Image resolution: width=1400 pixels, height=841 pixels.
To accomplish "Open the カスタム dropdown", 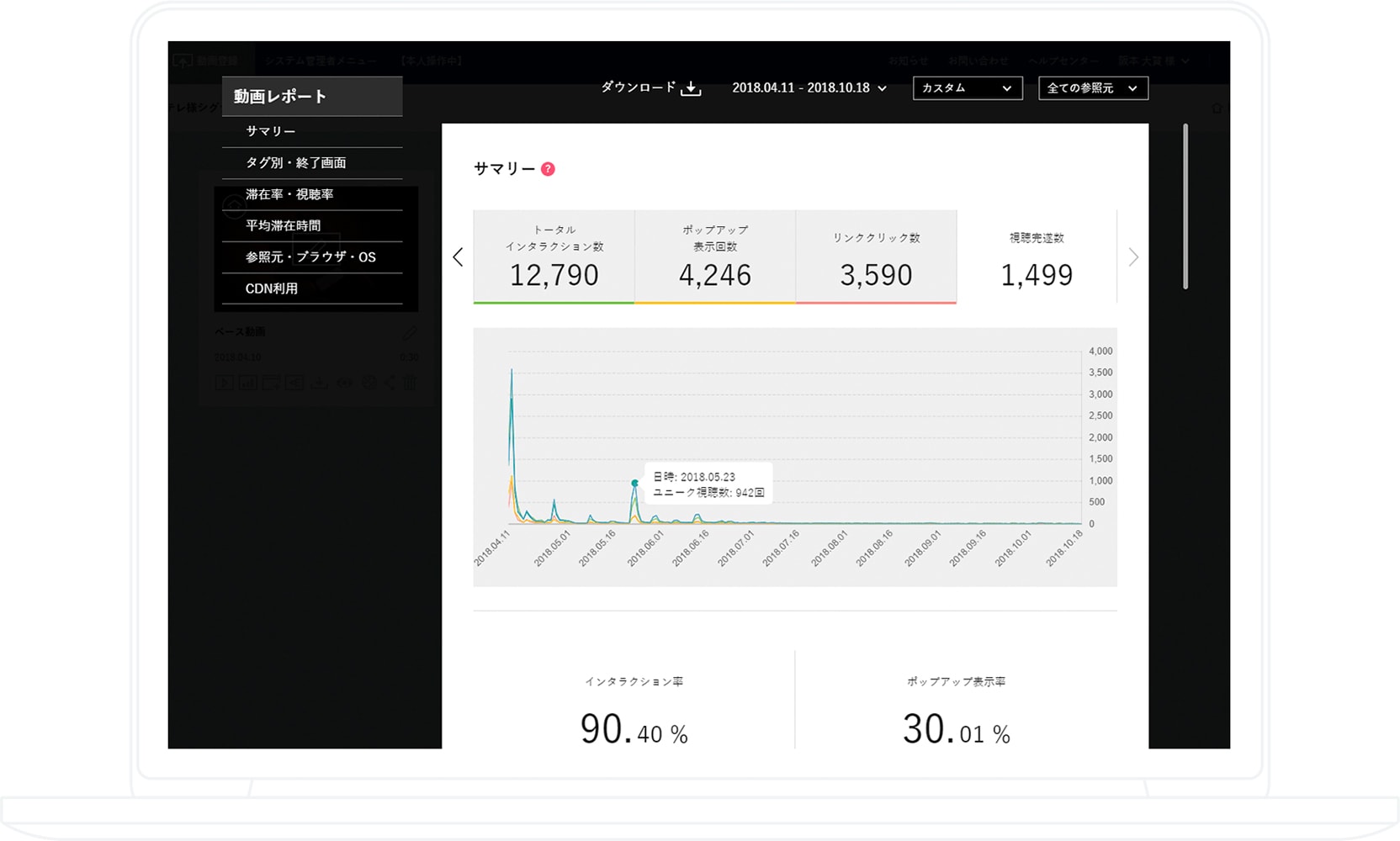I will pos(968,88).
